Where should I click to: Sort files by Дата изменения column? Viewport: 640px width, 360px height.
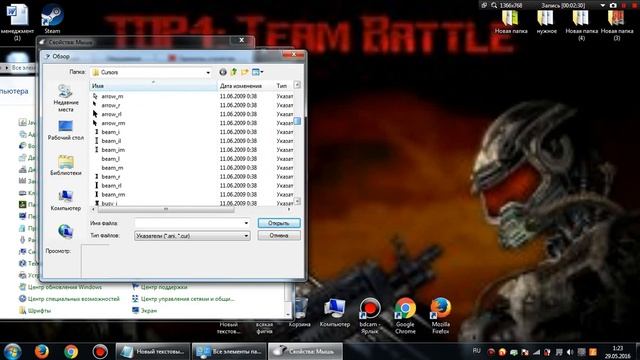pos(245,86)
